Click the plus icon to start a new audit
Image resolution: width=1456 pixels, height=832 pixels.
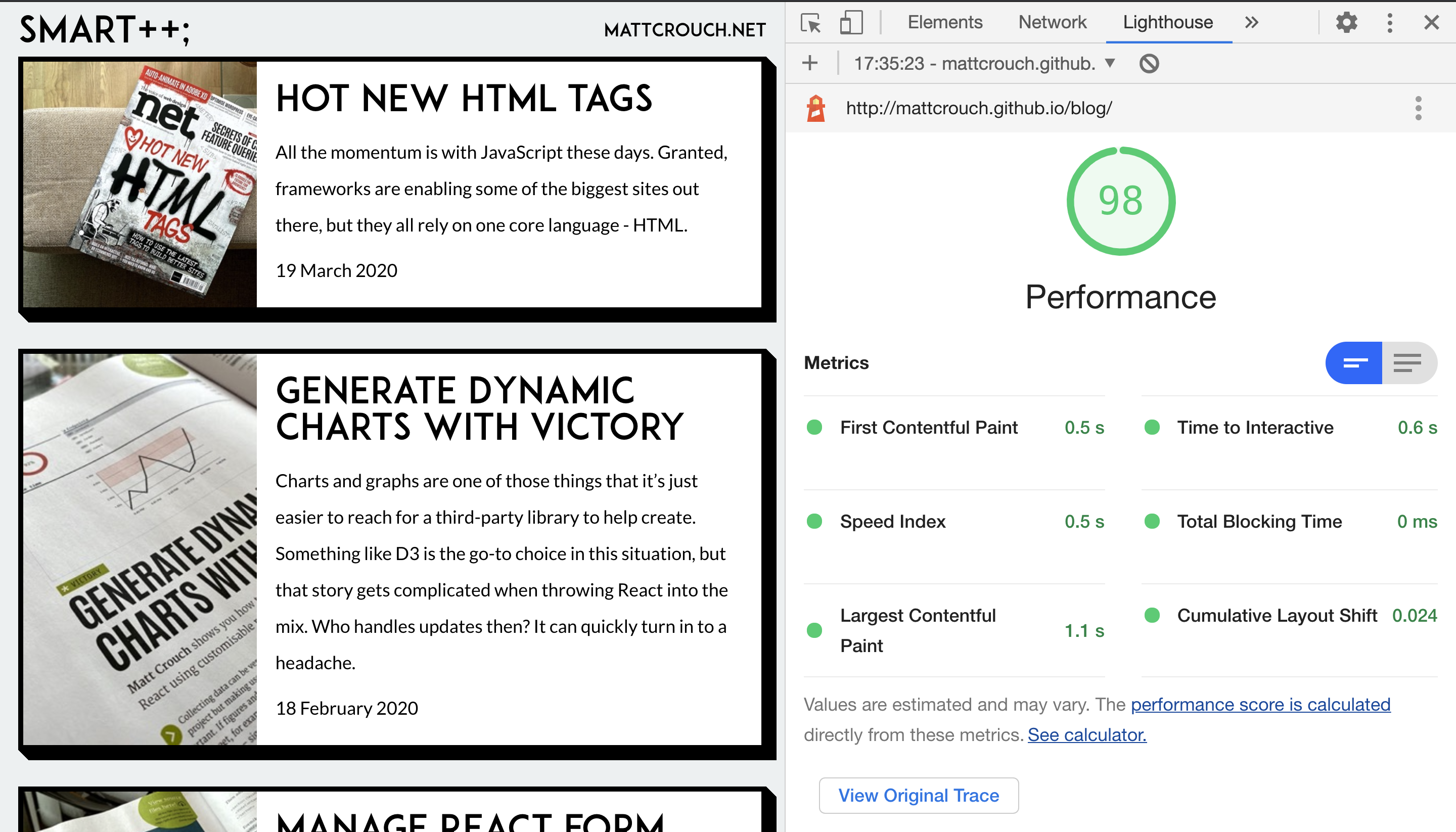810,63
